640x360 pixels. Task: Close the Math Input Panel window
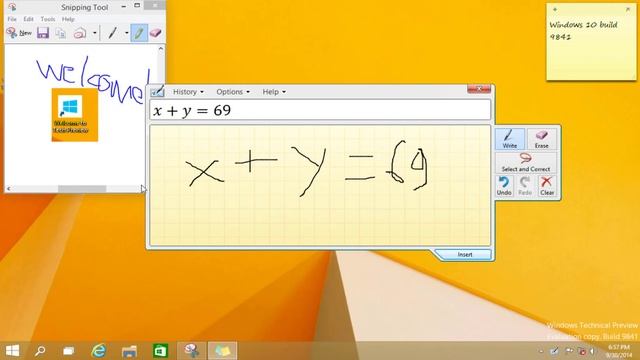click(479, 89)
